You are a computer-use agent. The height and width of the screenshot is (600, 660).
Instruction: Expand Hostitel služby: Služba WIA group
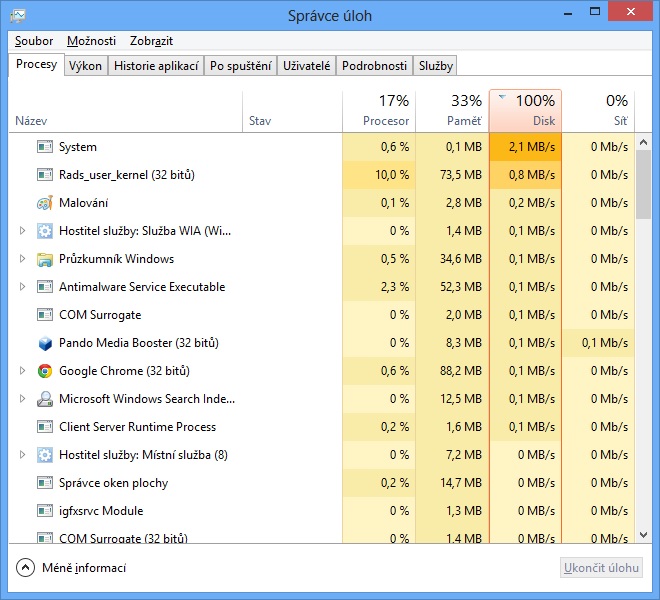[22, 231]
